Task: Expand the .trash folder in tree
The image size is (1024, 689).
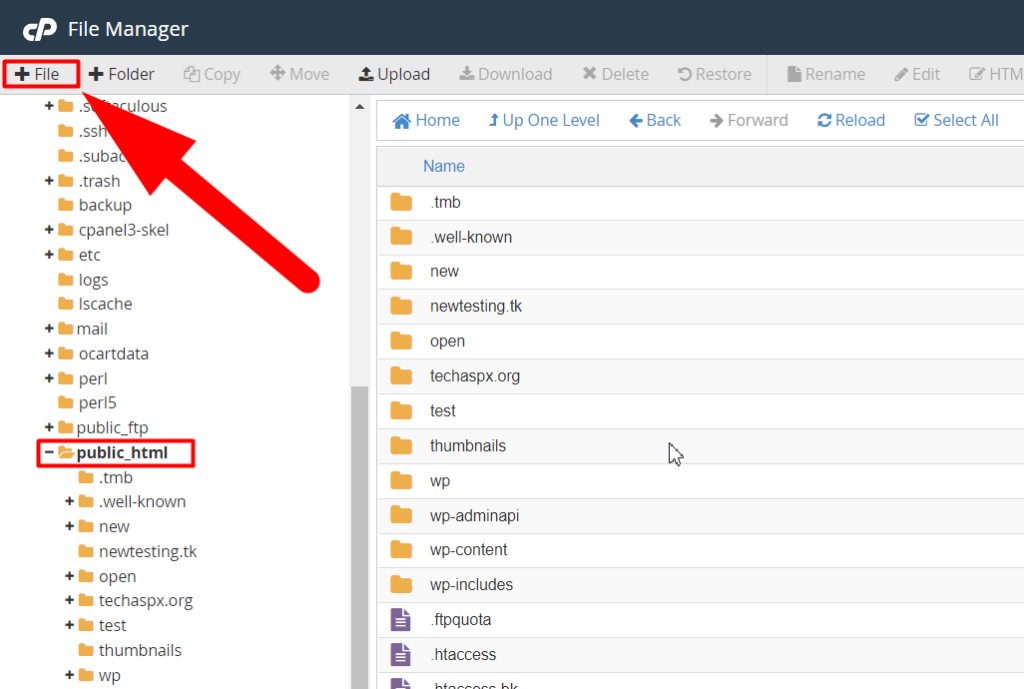Action: [x=49, y=180]
